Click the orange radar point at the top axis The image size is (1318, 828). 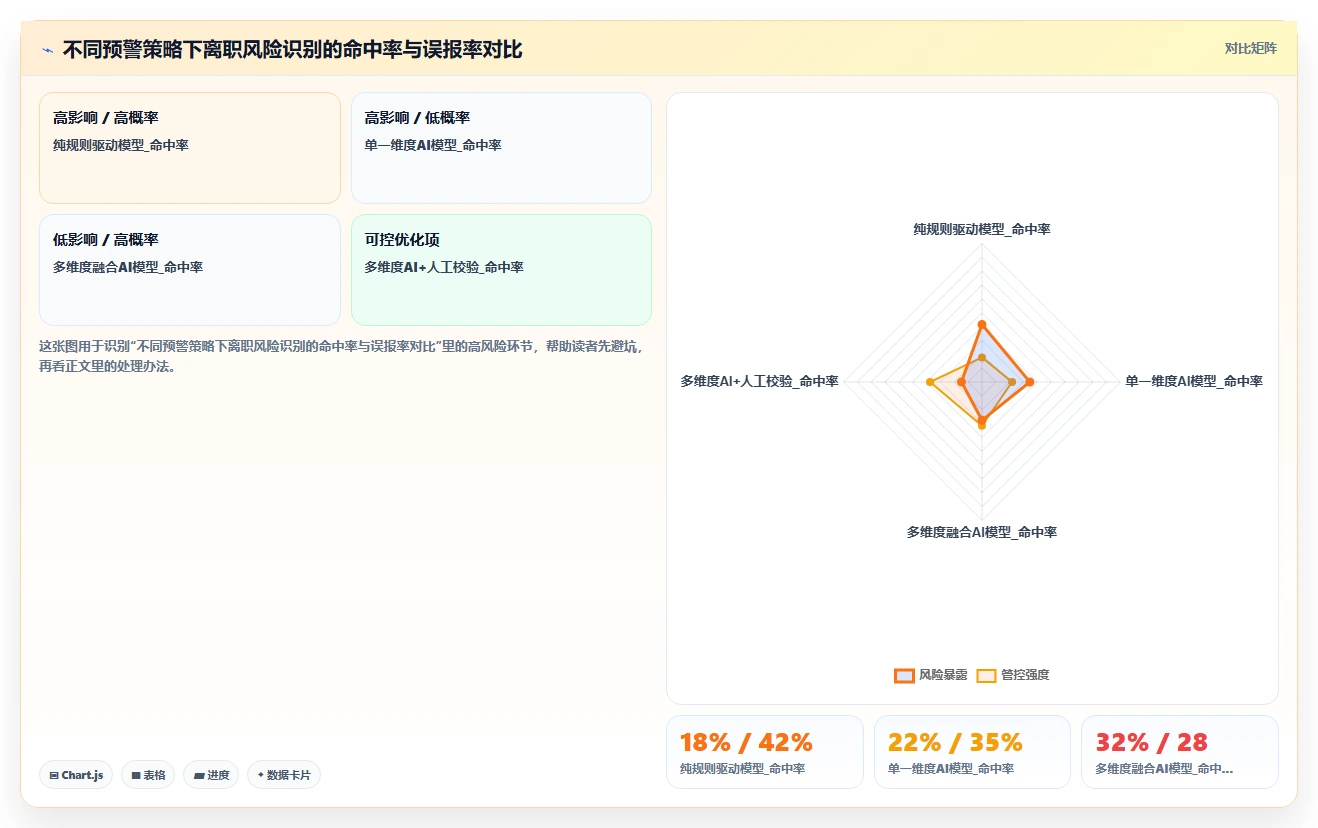982,324
